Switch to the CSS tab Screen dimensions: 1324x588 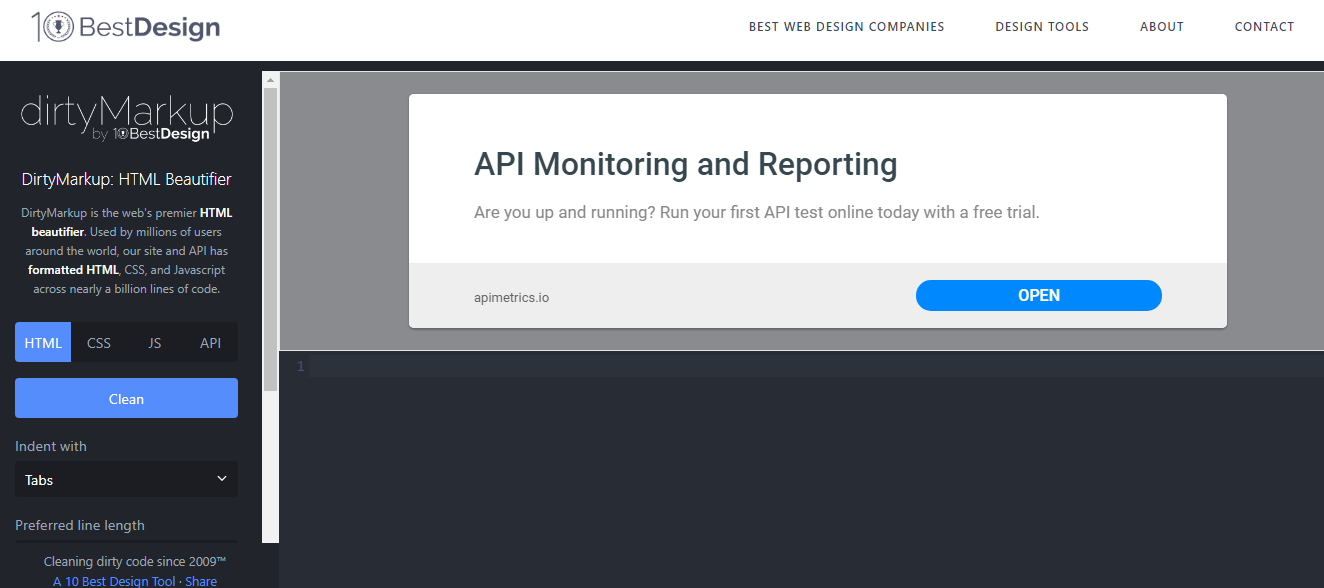click(99, 342)
